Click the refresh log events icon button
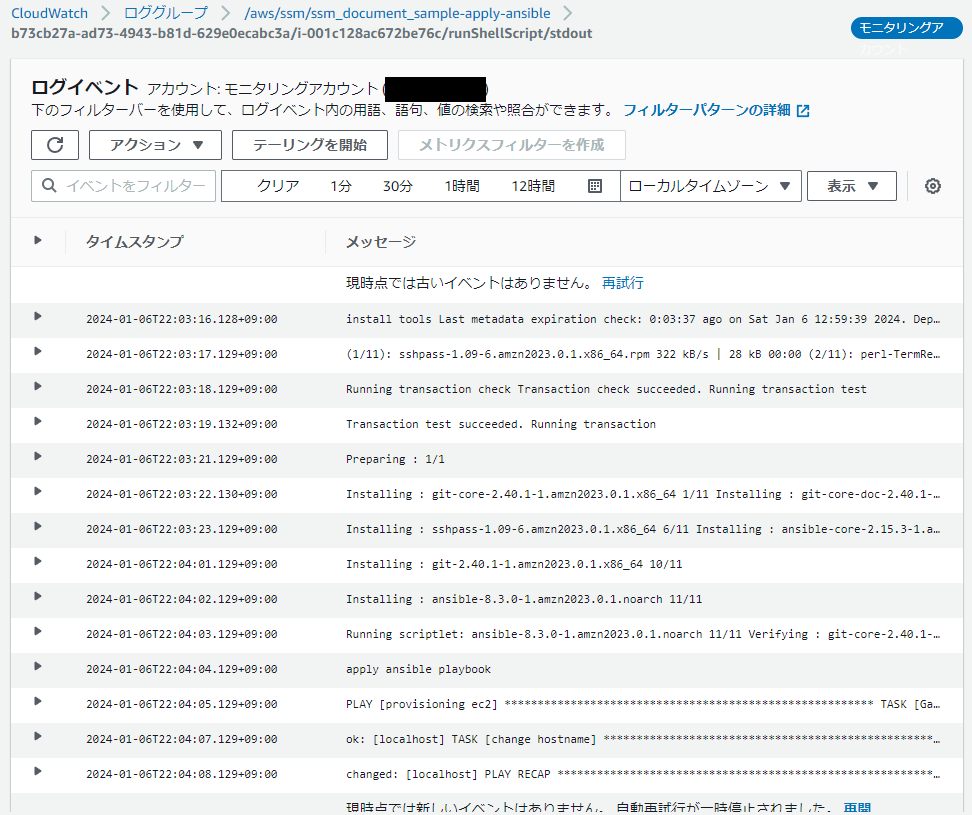The height and width of the screenshot is (815, 972). [55, 145]
